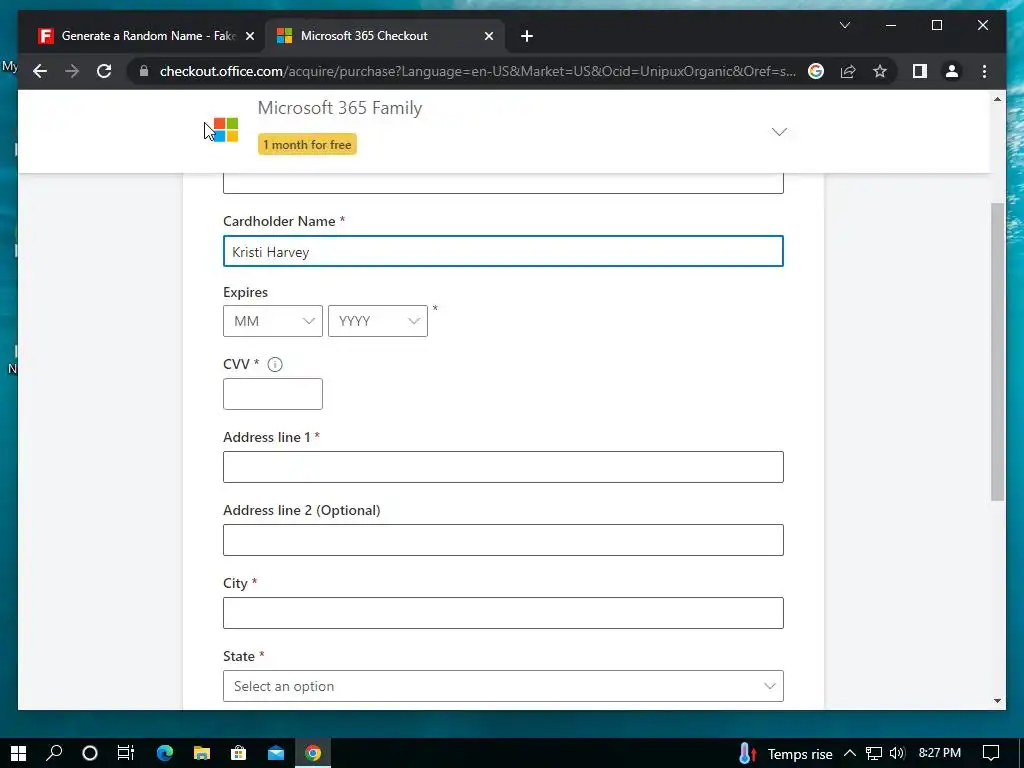Open tab search chevron in title bar
The image size is (1024, 768).
click(x=844, y=25)
